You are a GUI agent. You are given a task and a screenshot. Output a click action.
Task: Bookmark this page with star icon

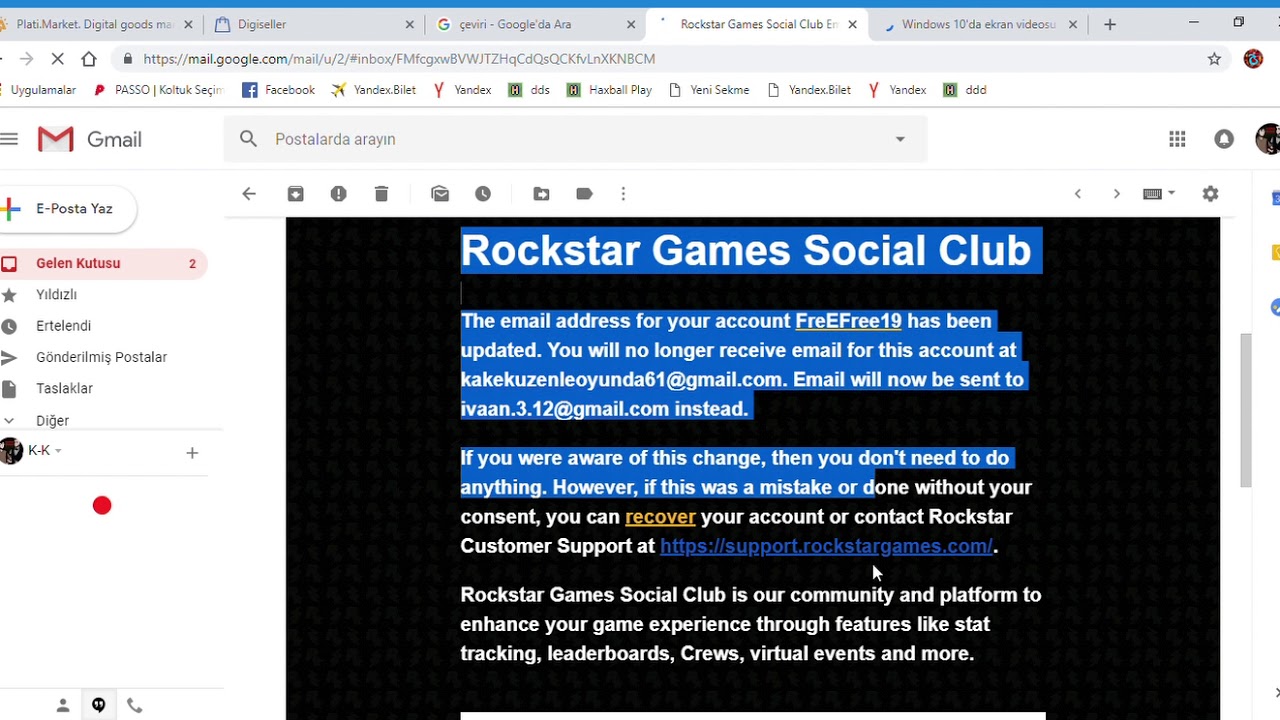pyautogui.click(x=1214, y=59)
